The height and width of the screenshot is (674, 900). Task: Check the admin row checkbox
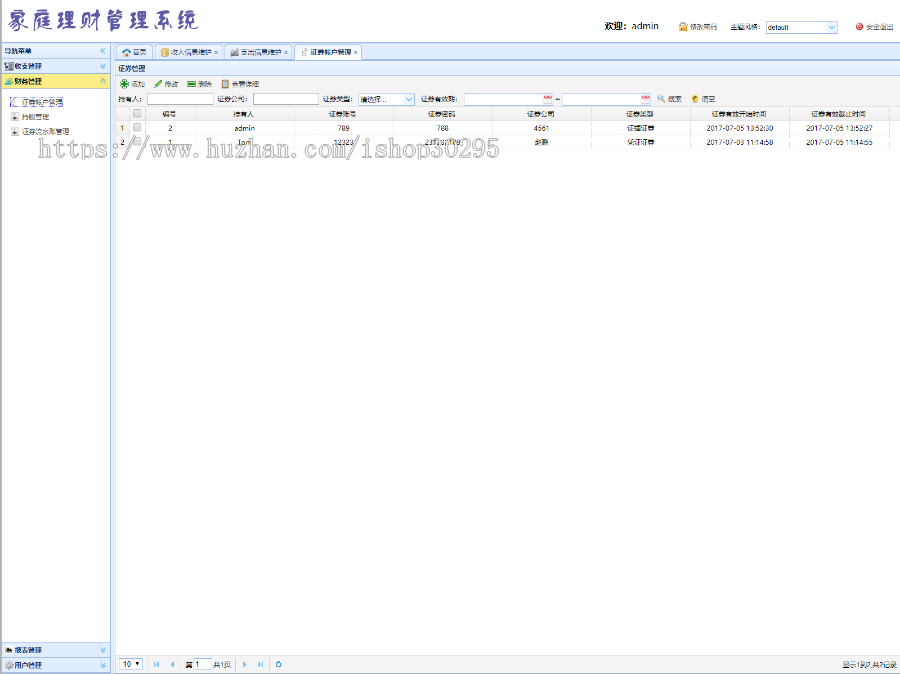click(x=137, y=127)
